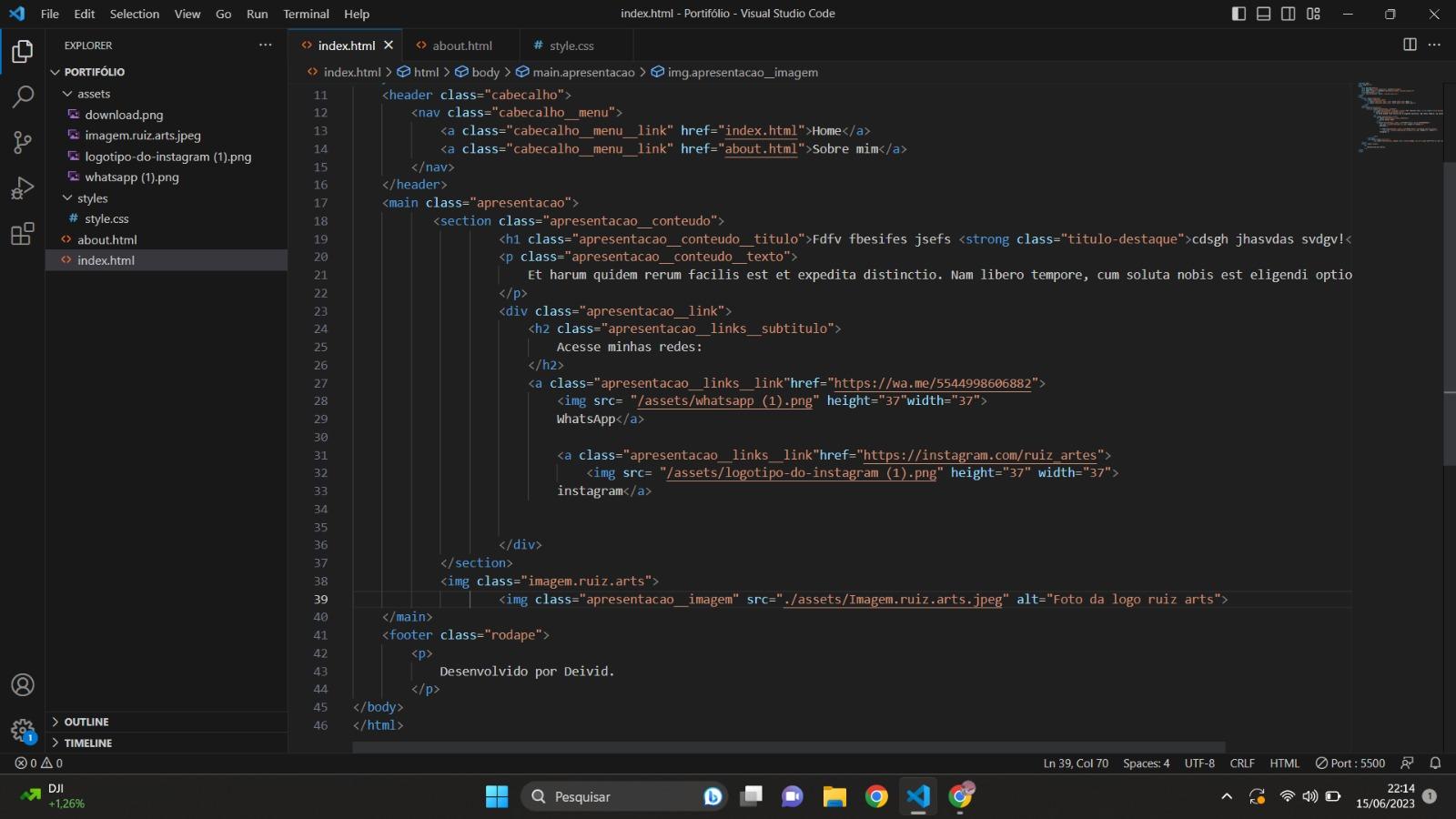Click the wa.me link in code
1456x819 pixels.
coord(933,383)
